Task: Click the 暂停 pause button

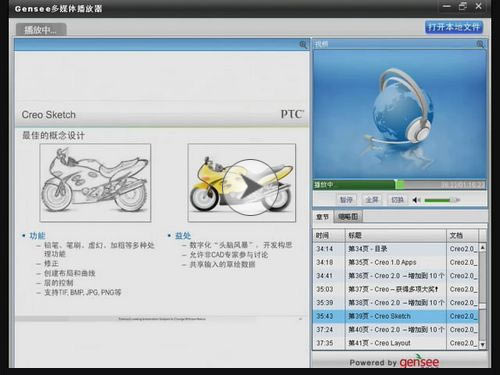Action: (x=346, y=200)
